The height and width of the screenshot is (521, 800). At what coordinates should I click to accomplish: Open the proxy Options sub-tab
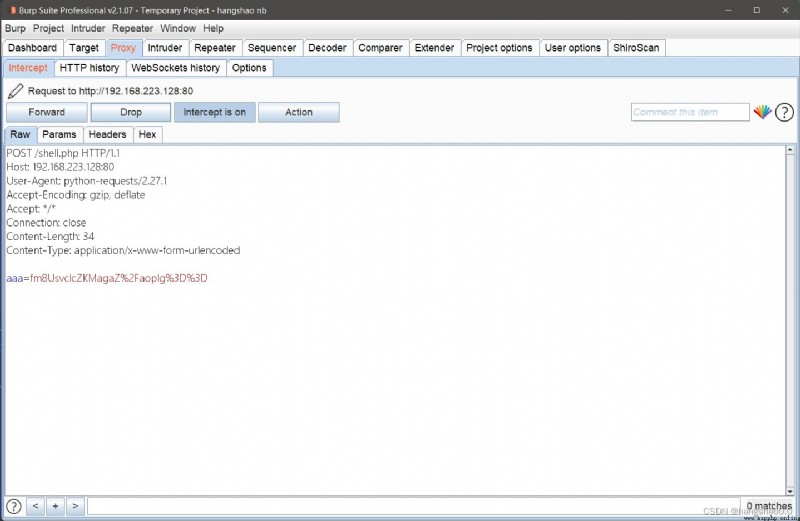pyautogui.click(x=249, y=68)
